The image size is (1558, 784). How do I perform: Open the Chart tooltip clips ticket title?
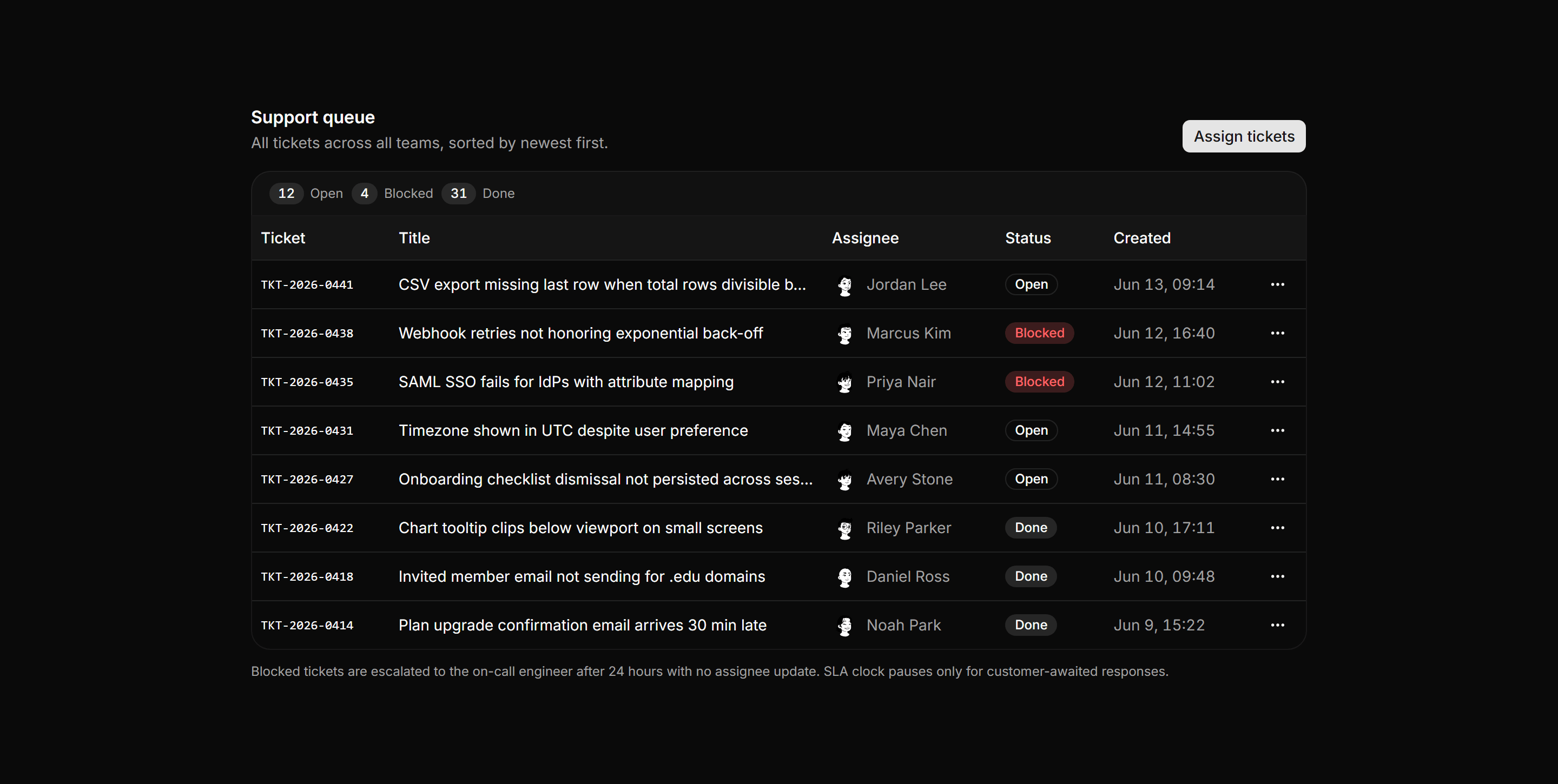point(580,528)
